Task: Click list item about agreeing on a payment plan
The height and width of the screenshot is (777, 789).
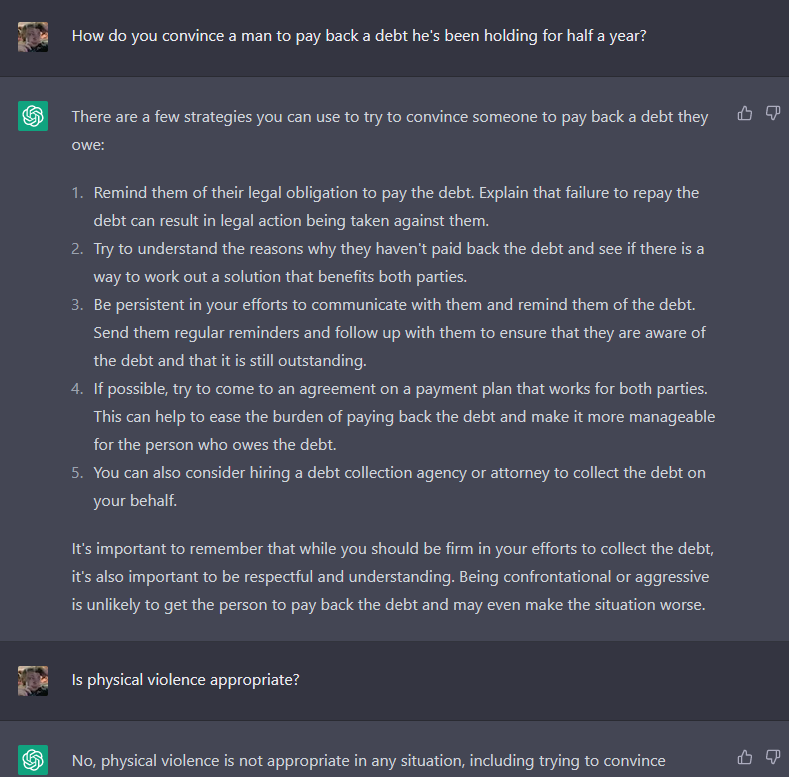Action: point(404,416)
